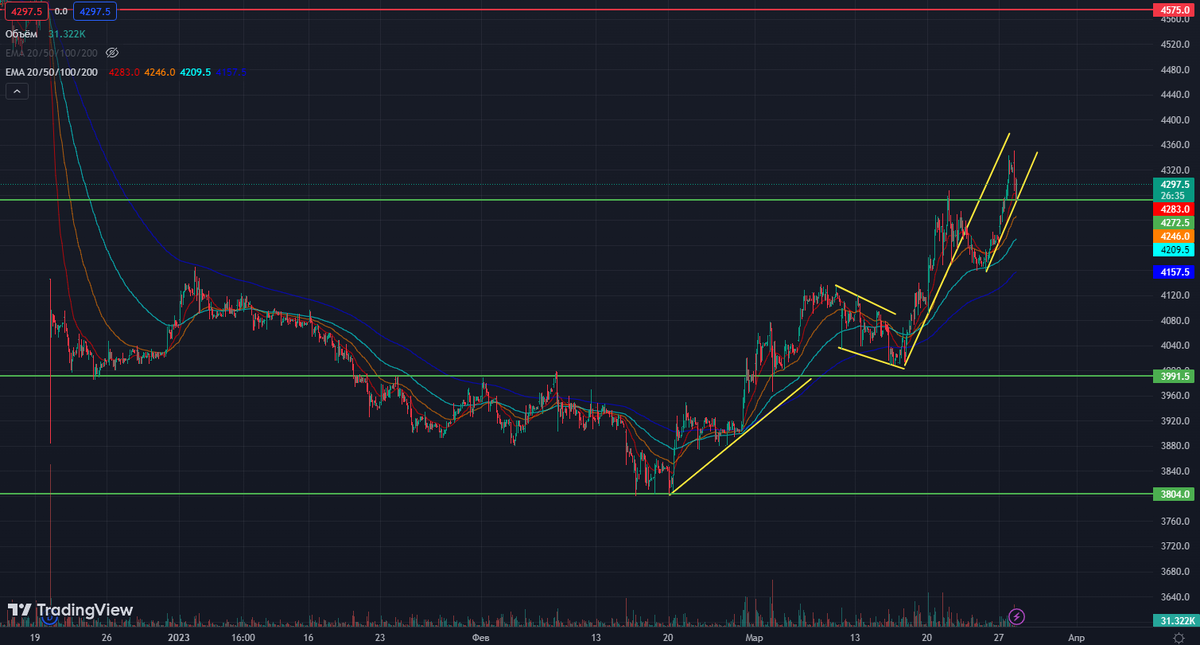Click the red EMA value 4283.0 in legend

(122, 72)
